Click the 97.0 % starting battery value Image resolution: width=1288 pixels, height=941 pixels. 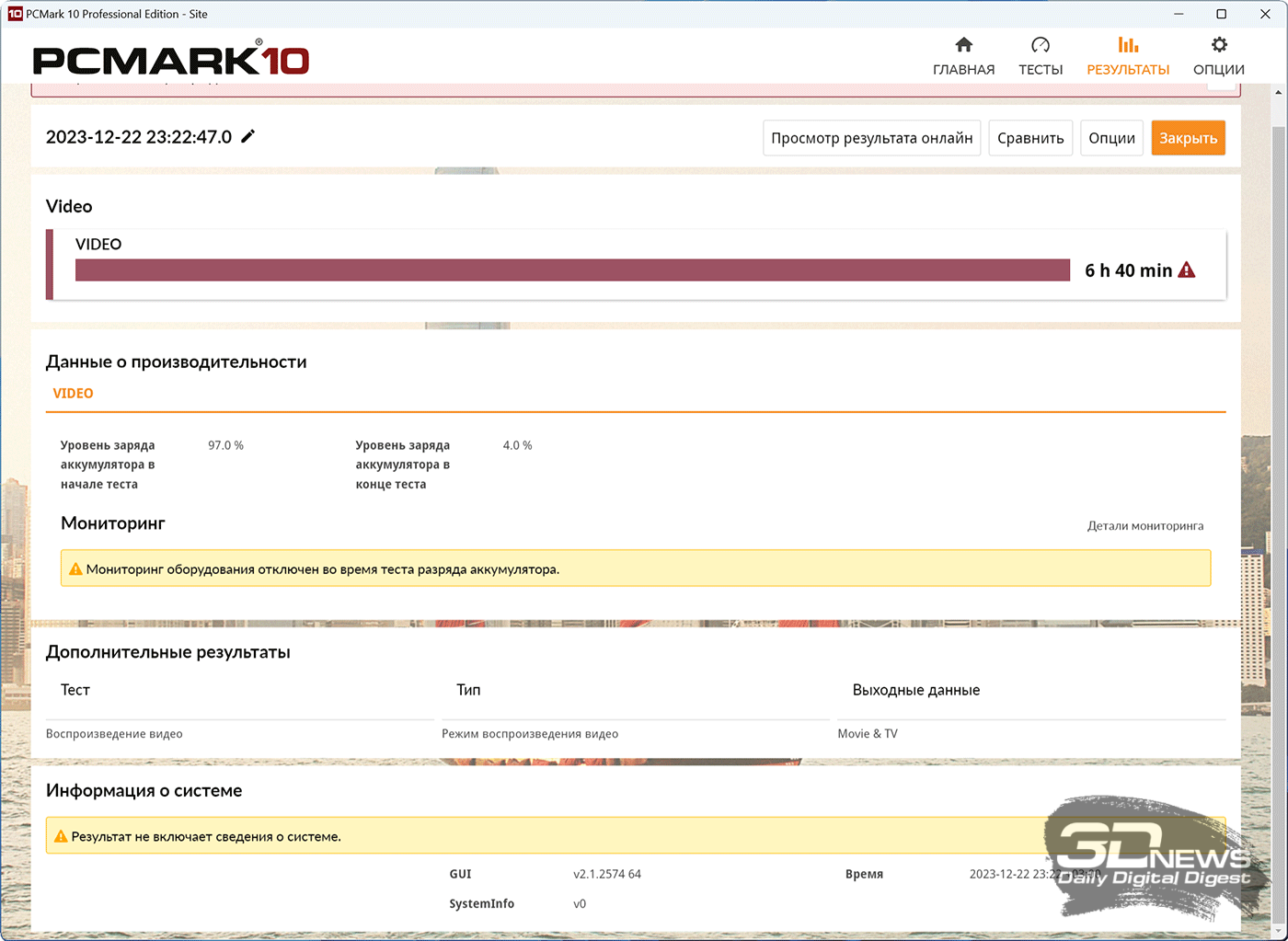point(225,445)
